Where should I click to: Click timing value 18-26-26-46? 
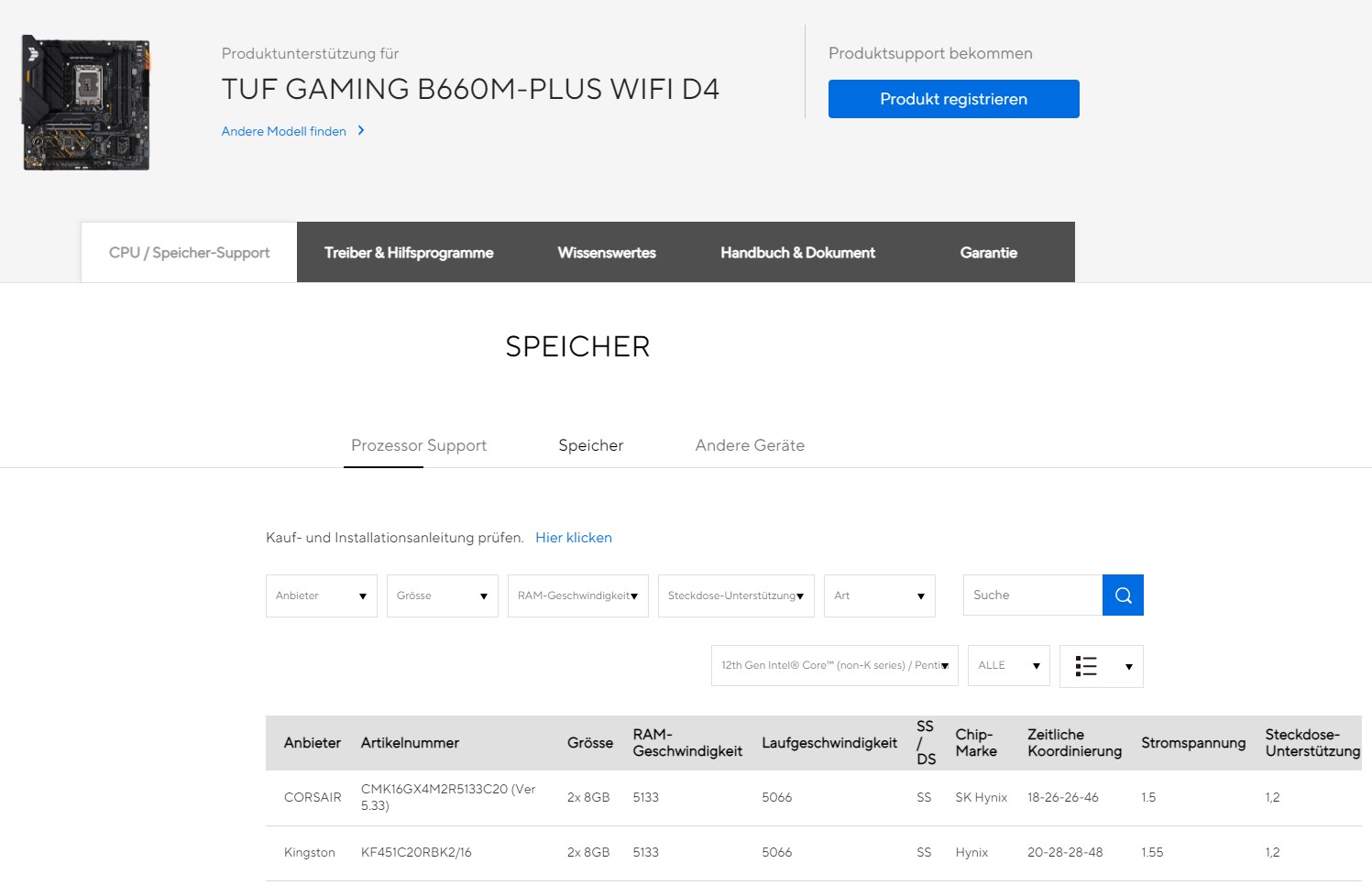tap(1063, 798)
